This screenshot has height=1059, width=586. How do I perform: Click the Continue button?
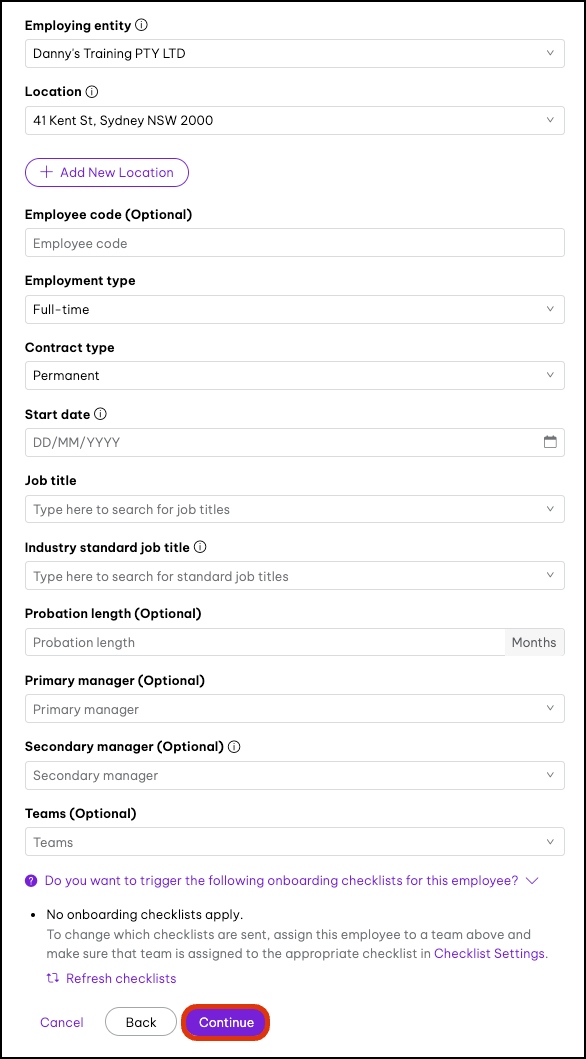[x=226, y=1022]
